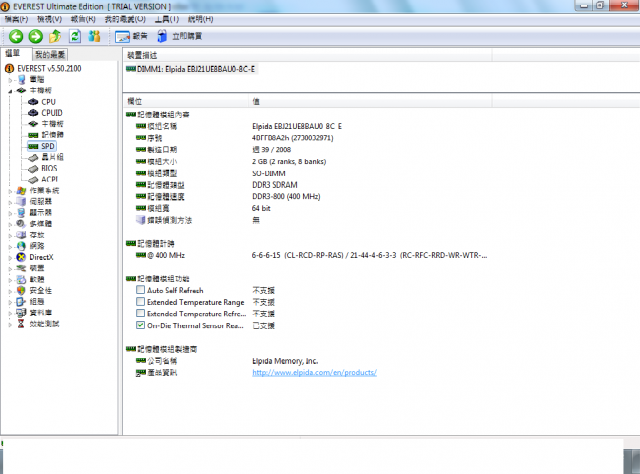The height and width of the screenshot is (474, 640).
Task: Go forward with the green right arrow
Action: pyautogui.click(x=36, y=36)
